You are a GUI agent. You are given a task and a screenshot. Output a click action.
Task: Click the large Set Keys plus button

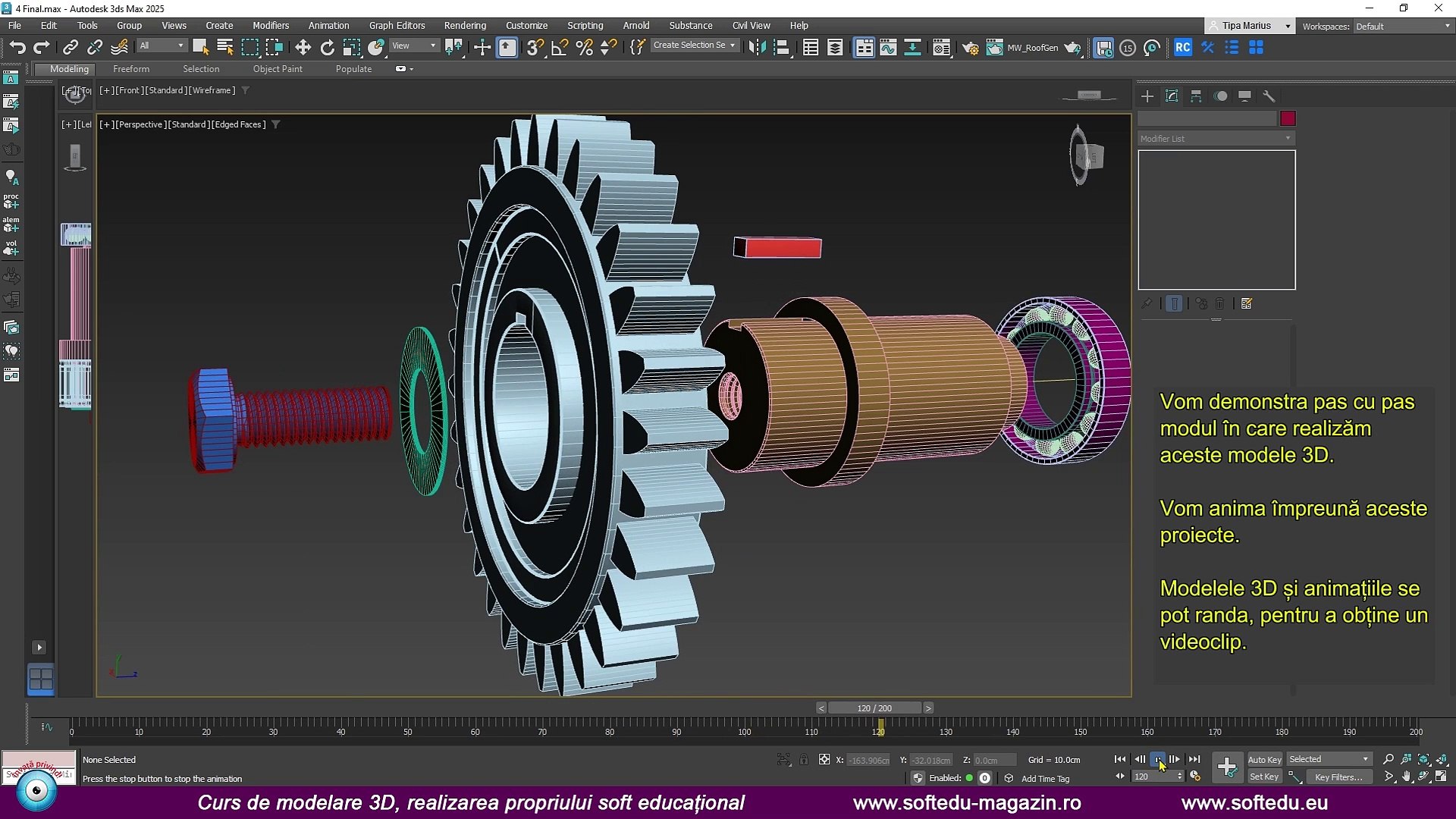pos(1226,767)
